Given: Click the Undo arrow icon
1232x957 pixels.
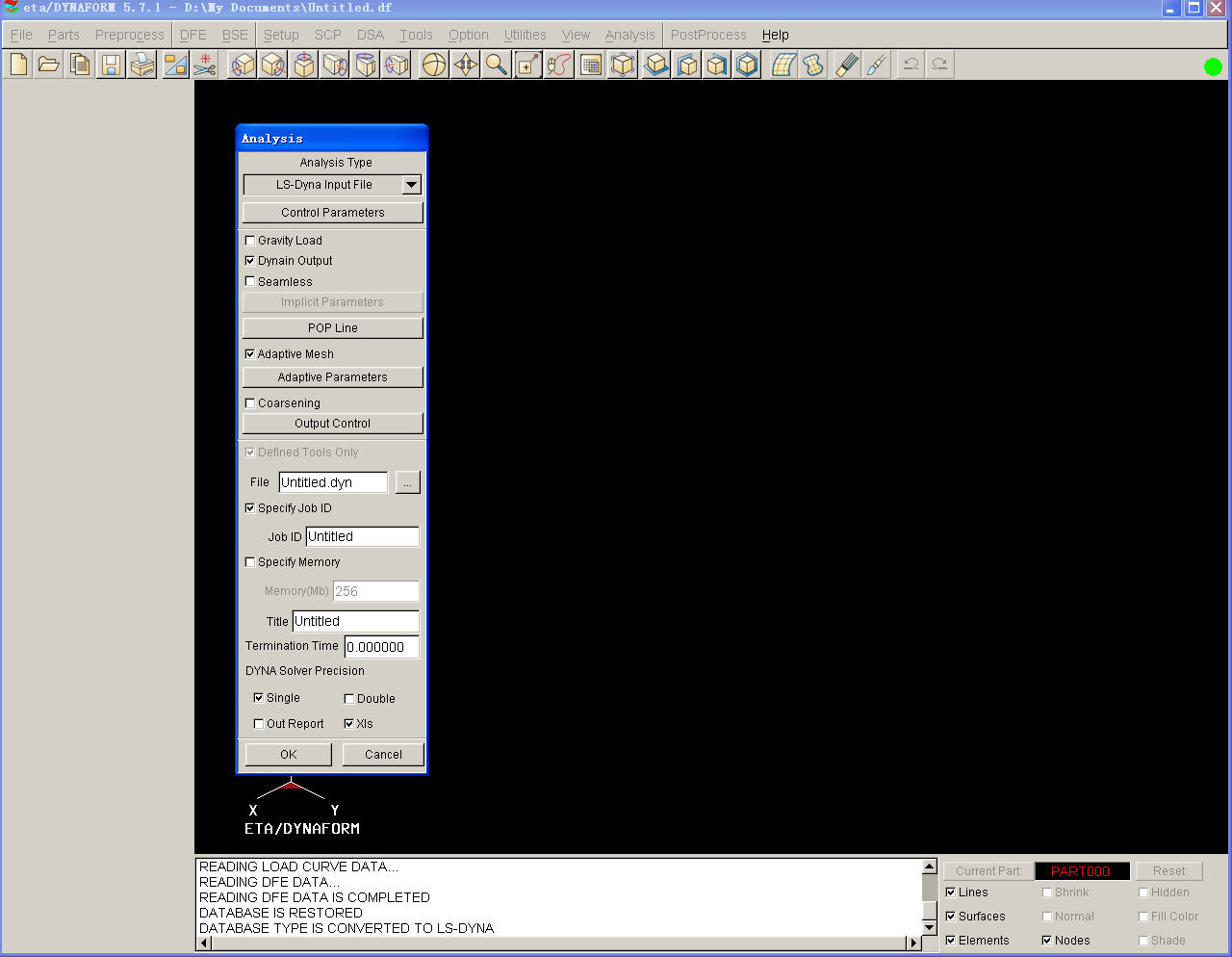Looking at the screenshot, I should (x=911, y=65).
